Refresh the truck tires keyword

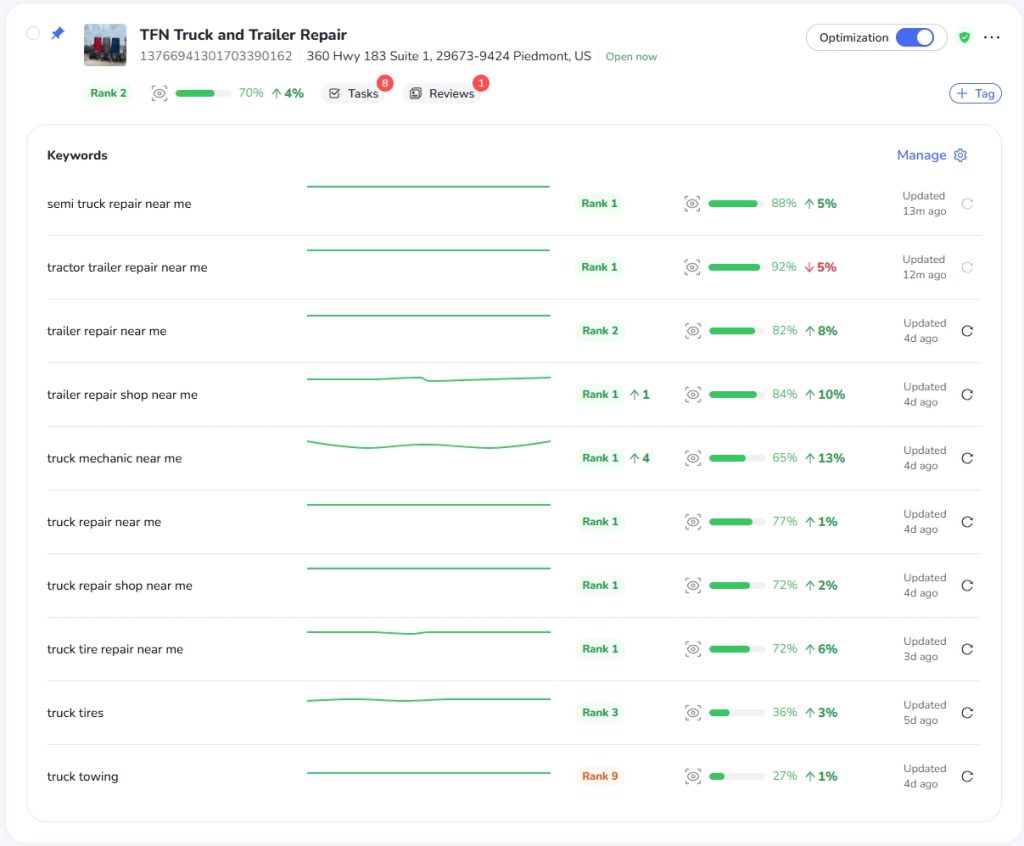967,713
